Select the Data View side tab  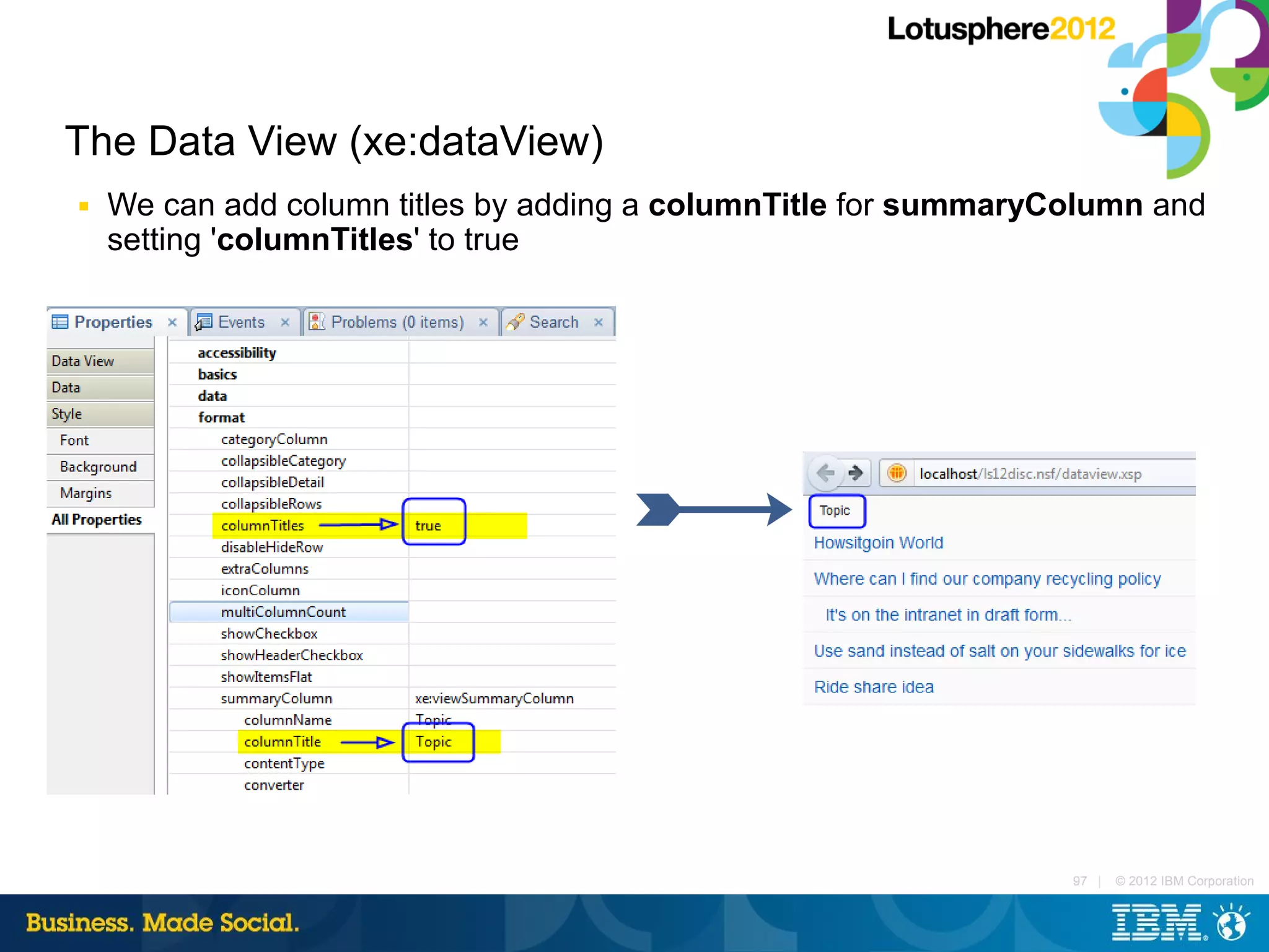point(100,361)
